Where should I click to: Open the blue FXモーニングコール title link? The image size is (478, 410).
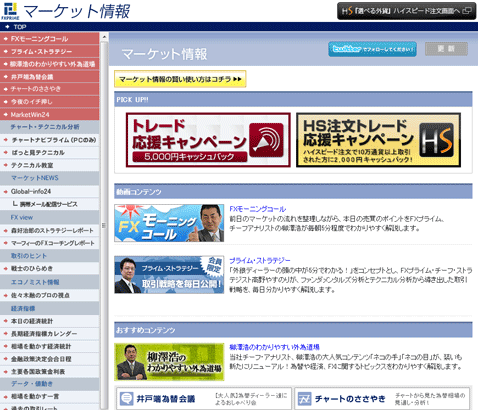[x=258, y=209]
